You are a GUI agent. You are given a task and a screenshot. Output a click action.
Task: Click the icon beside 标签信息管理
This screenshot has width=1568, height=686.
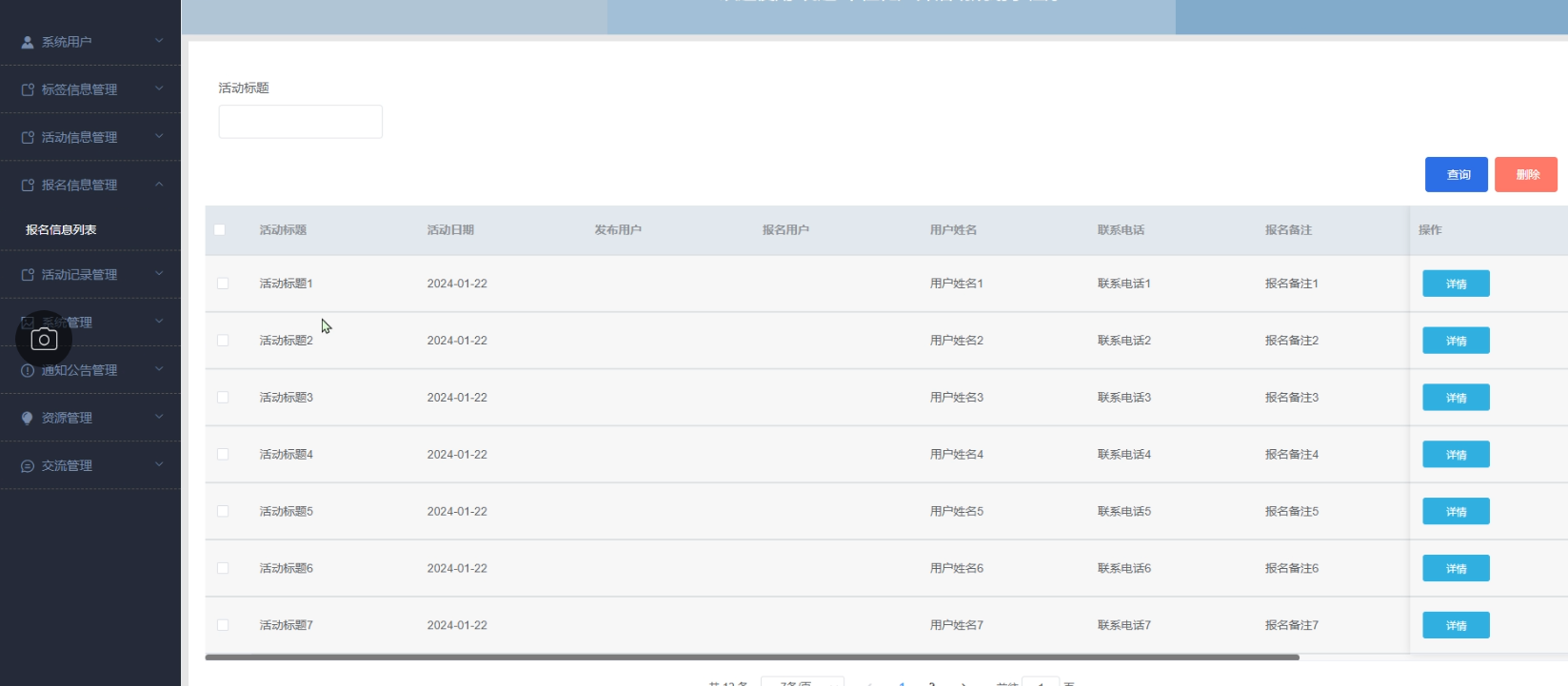28,89
